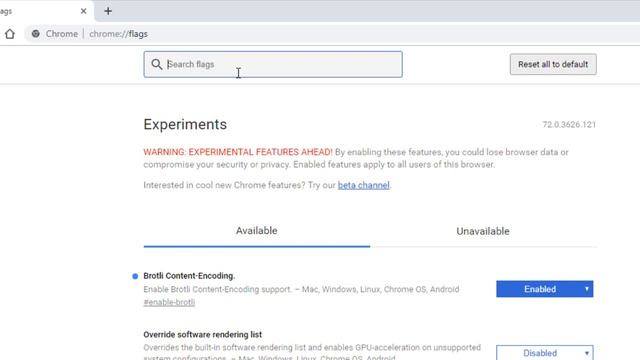Click the Experiments heading
640x360 pixels.
(x=185, y=124)
